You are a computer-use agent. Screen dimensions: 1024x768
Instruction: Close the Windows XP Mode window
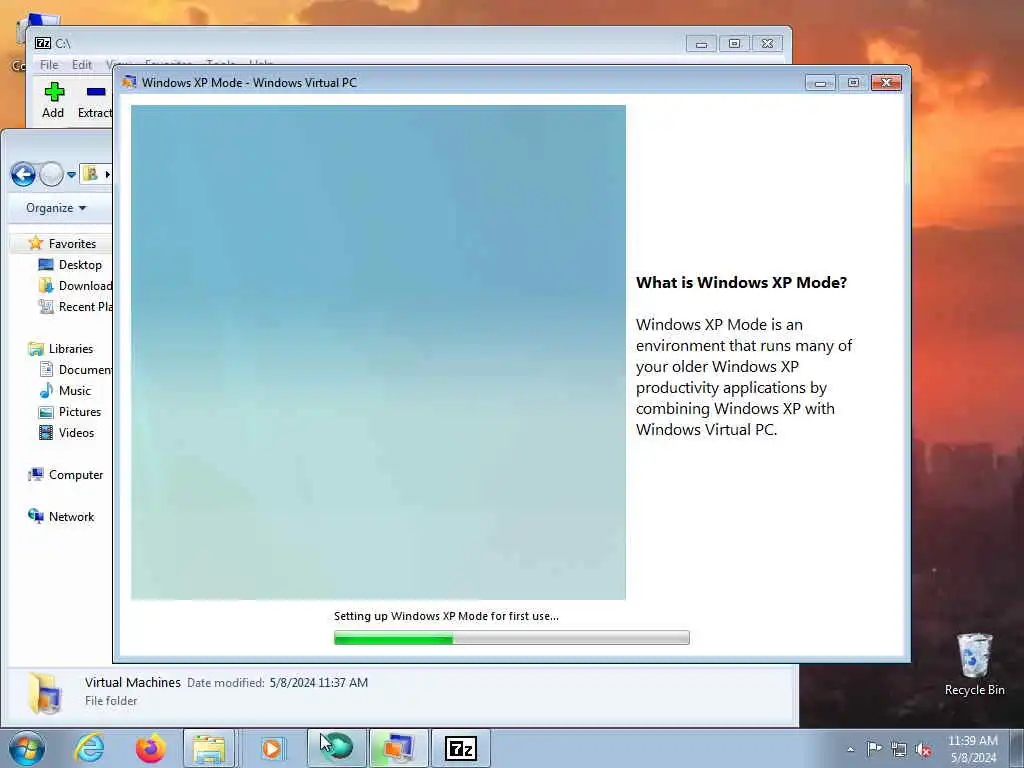(886, 82)
